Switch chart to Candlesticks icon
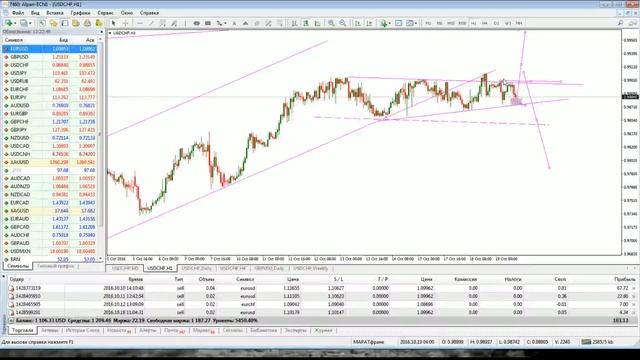This screenshot has height=360, width=640. coord(305,23)
